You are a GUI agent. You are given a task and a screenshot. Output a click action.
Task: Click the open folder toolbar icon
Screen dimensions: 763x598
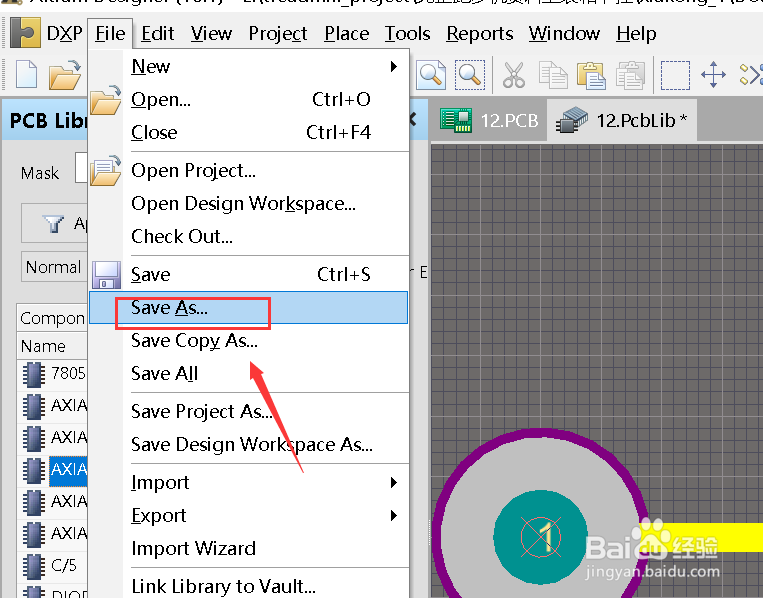(65, 75)
